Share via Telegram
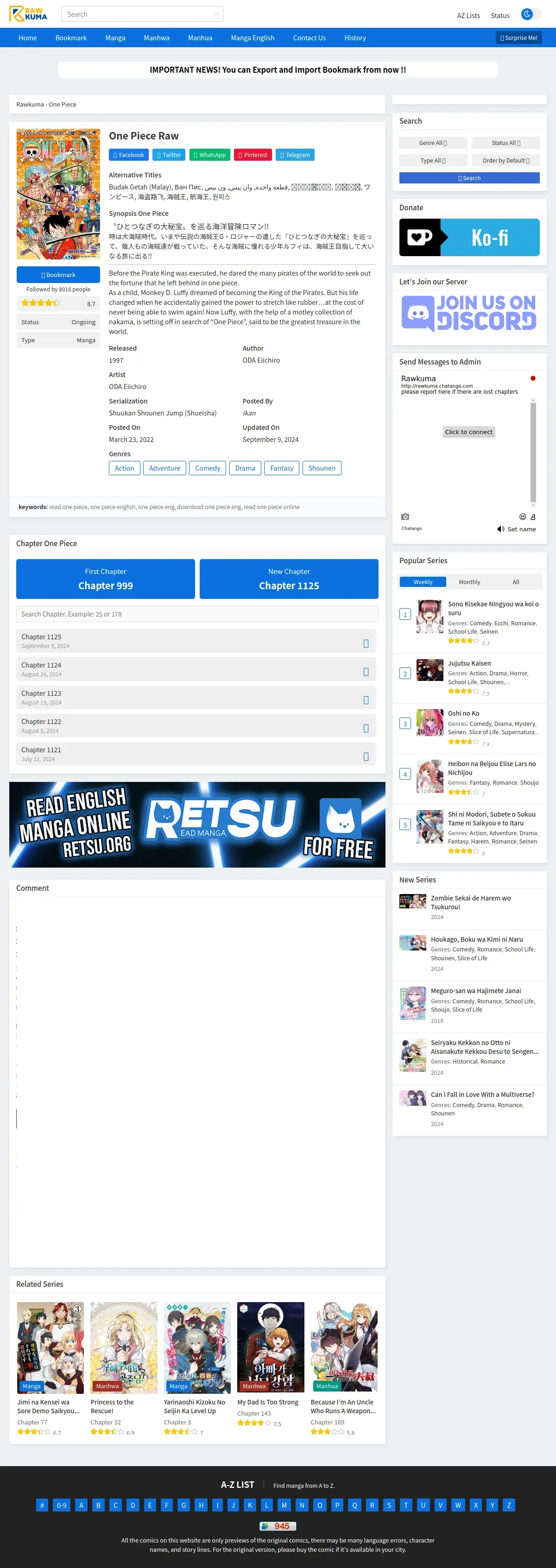The height and width of the screenshot is (1568, 556). tap(295, 155)
